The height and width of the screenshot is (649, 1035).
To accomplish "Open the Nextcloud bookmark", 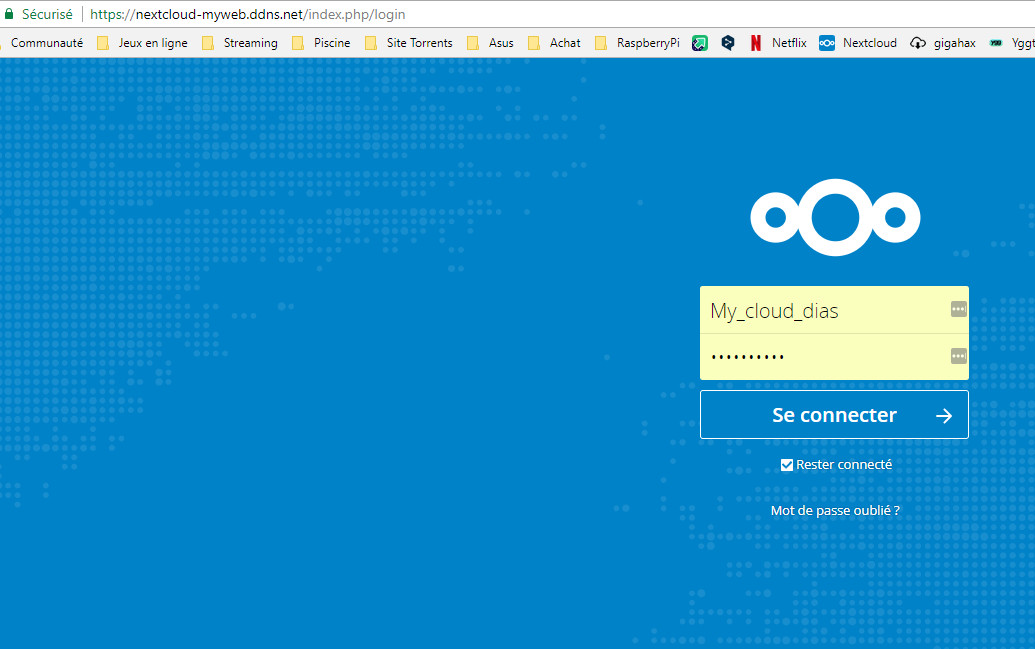I will (858, 43).
